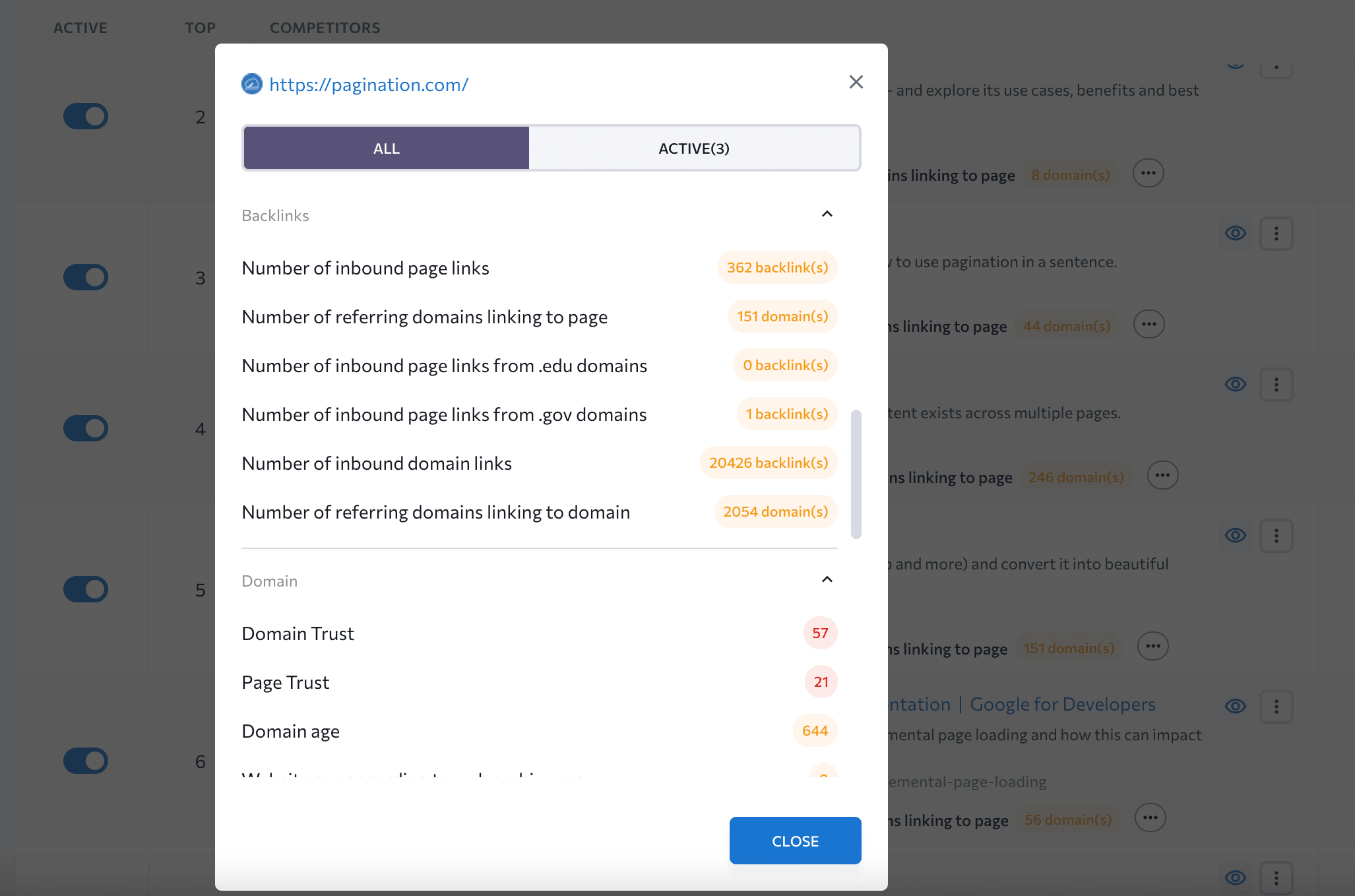Screen dimensions: 1355x896
Task: Open three-dot menu next to 151 domain(s) in background
Action: coord(1152,647)
